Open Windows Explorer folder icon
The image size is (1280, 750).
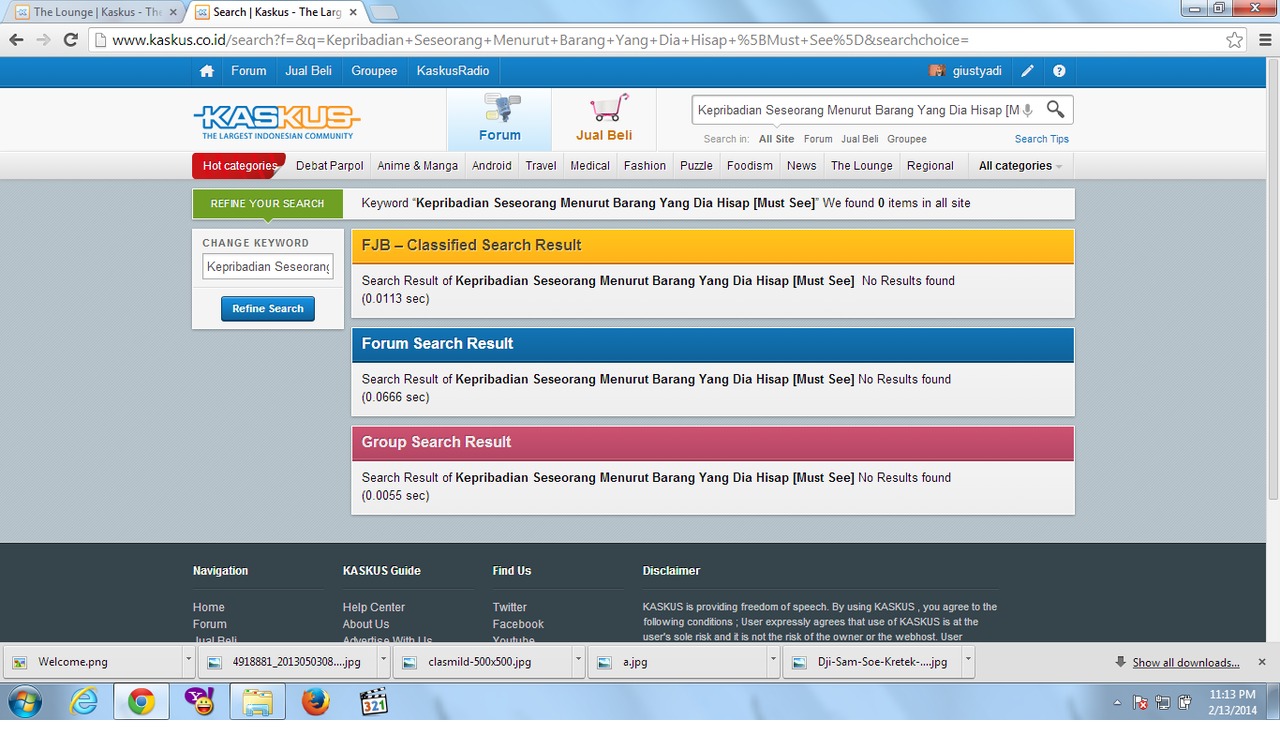click(257, 703)
